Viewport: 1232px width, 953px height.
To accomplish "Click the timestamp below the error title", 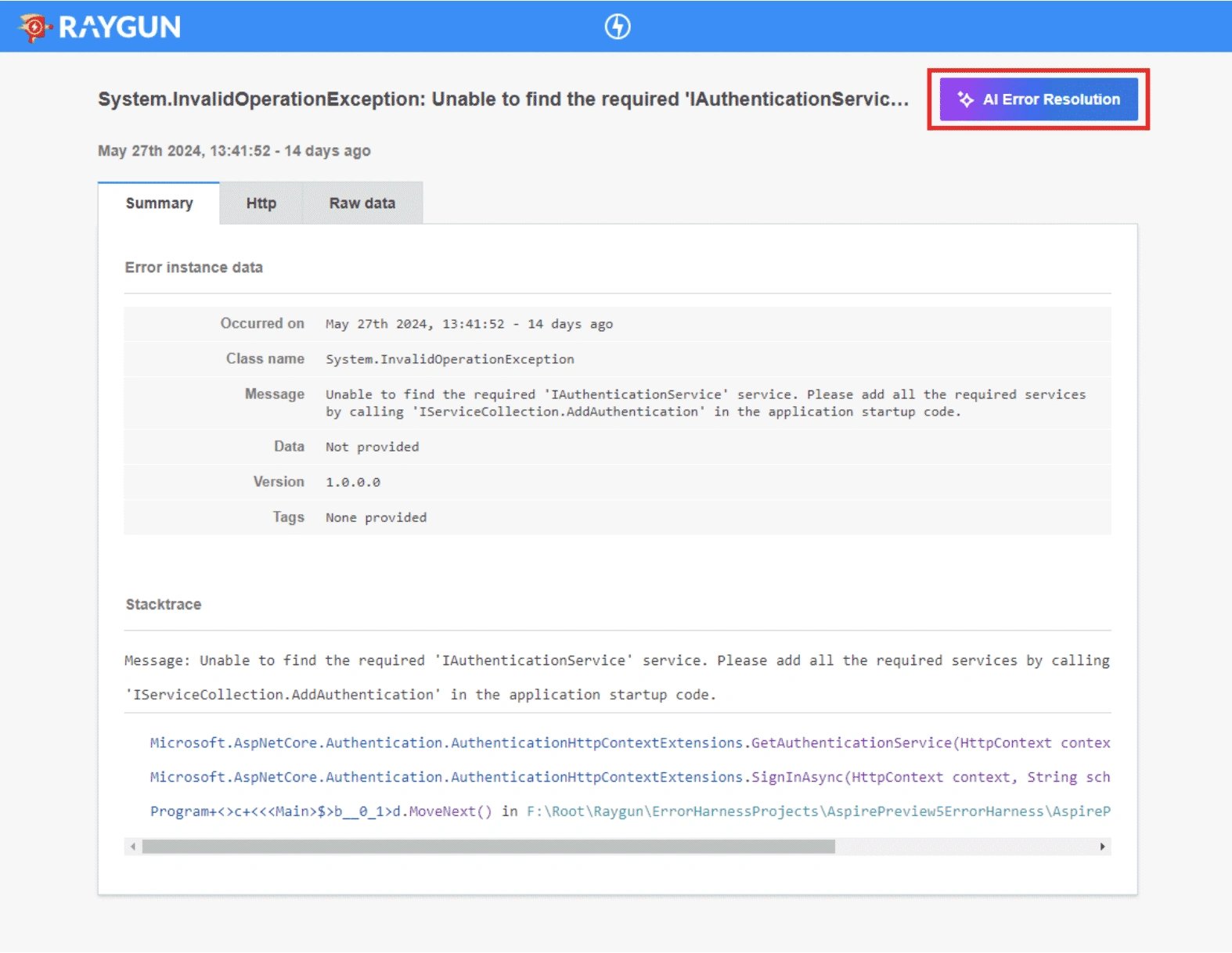I will tap(234, 151).
